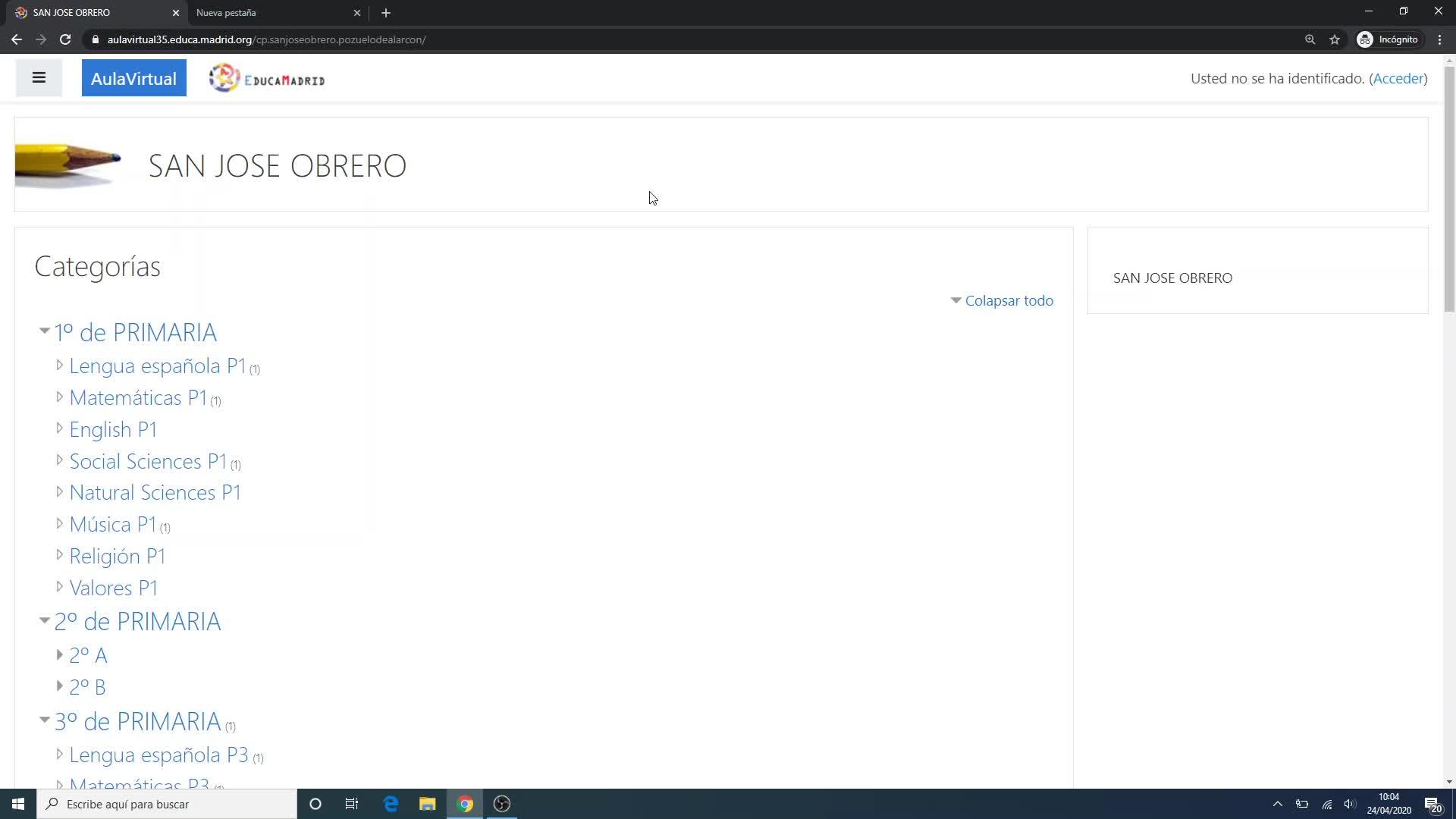Bookmark page with star icon

[x=1335, y=39]
